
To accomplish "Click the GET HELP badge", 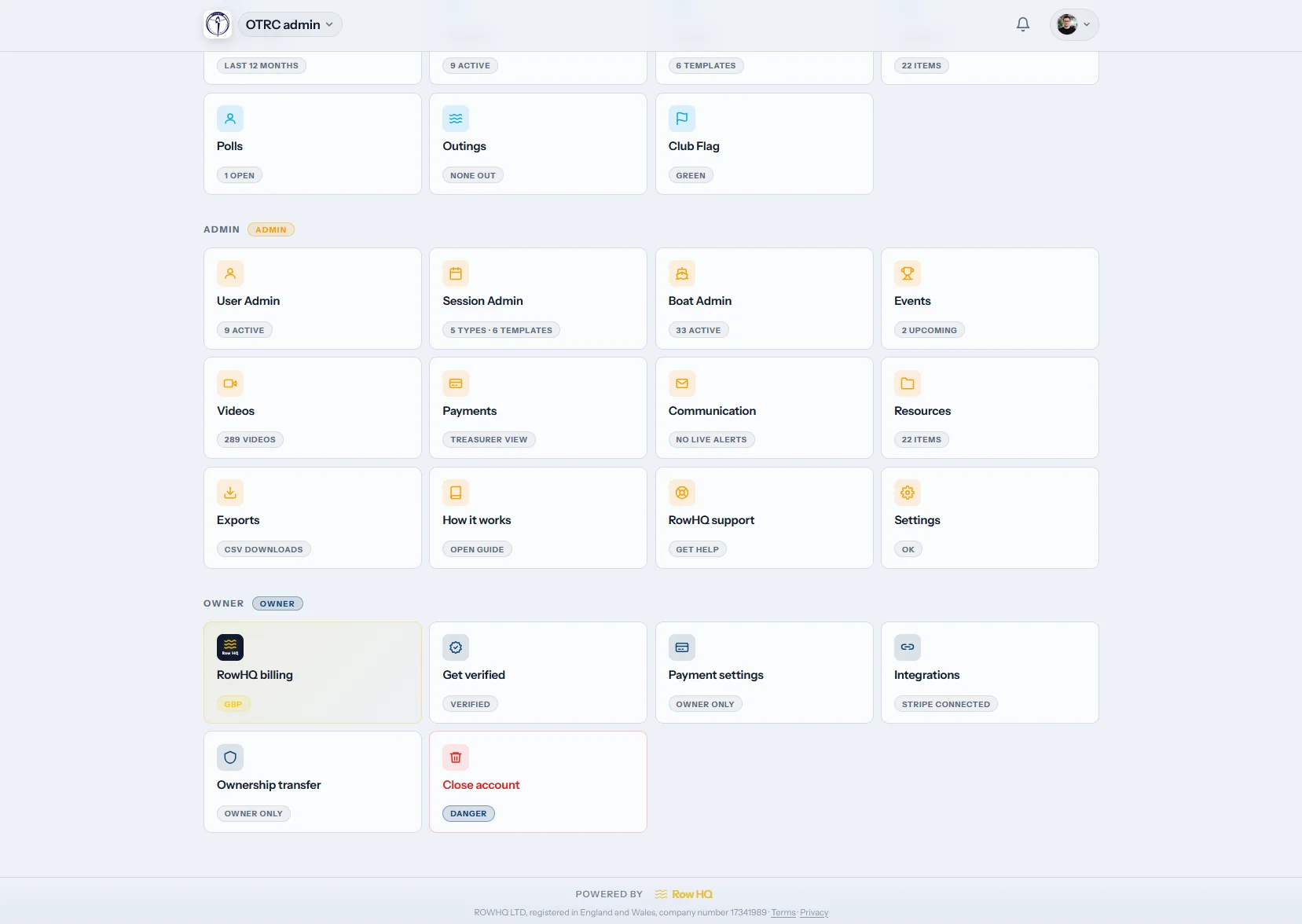I will (x=697, y=549).
